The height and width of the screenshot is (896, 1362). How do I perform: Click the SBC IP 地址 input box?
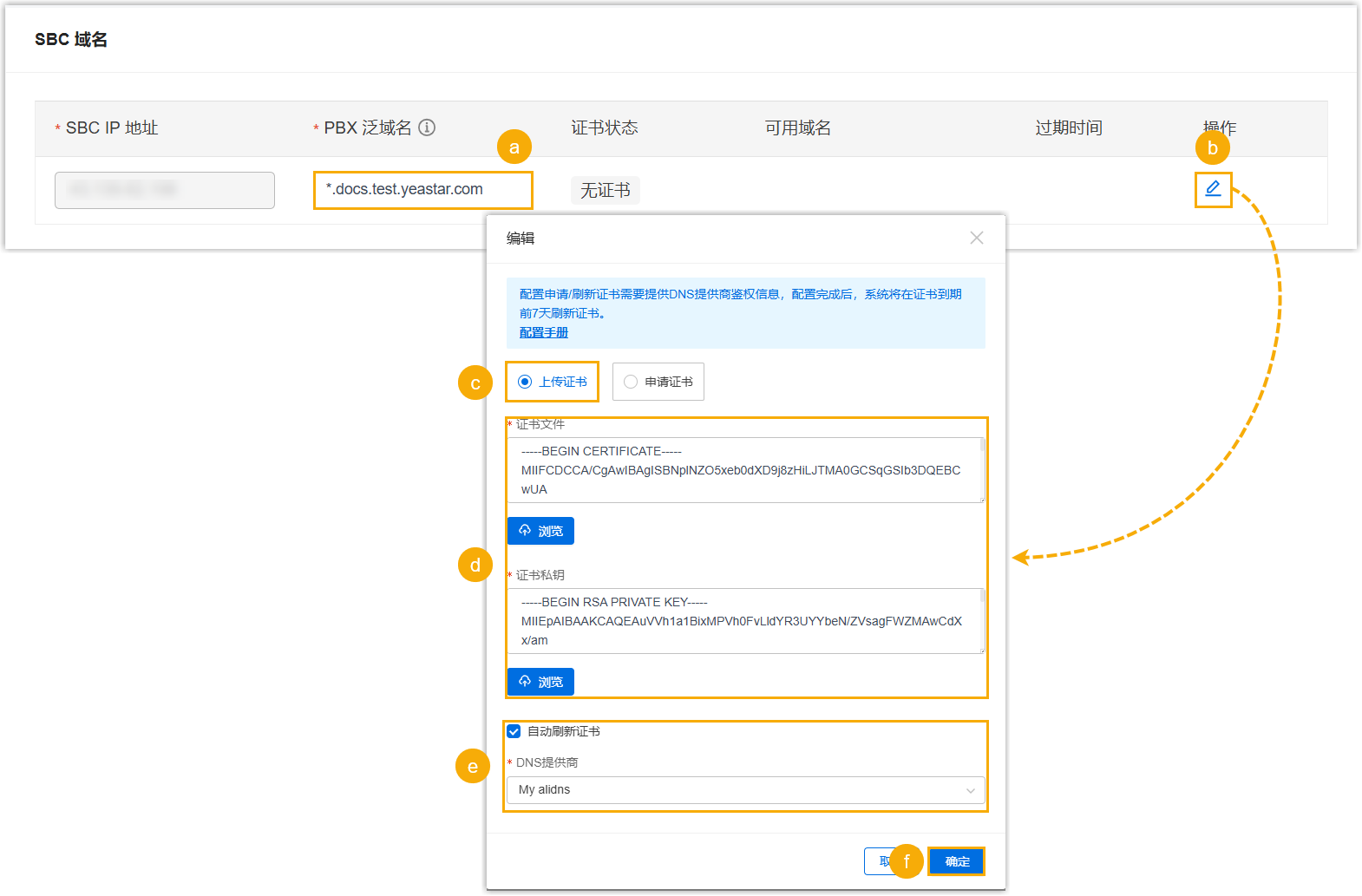click(165, 190)
